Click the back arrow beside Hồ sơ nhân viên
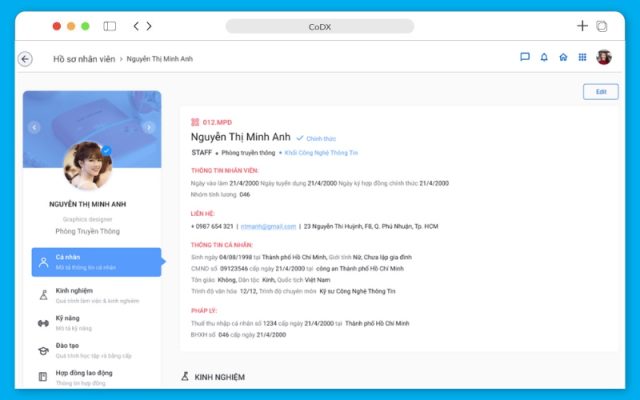 coord(26,59)
